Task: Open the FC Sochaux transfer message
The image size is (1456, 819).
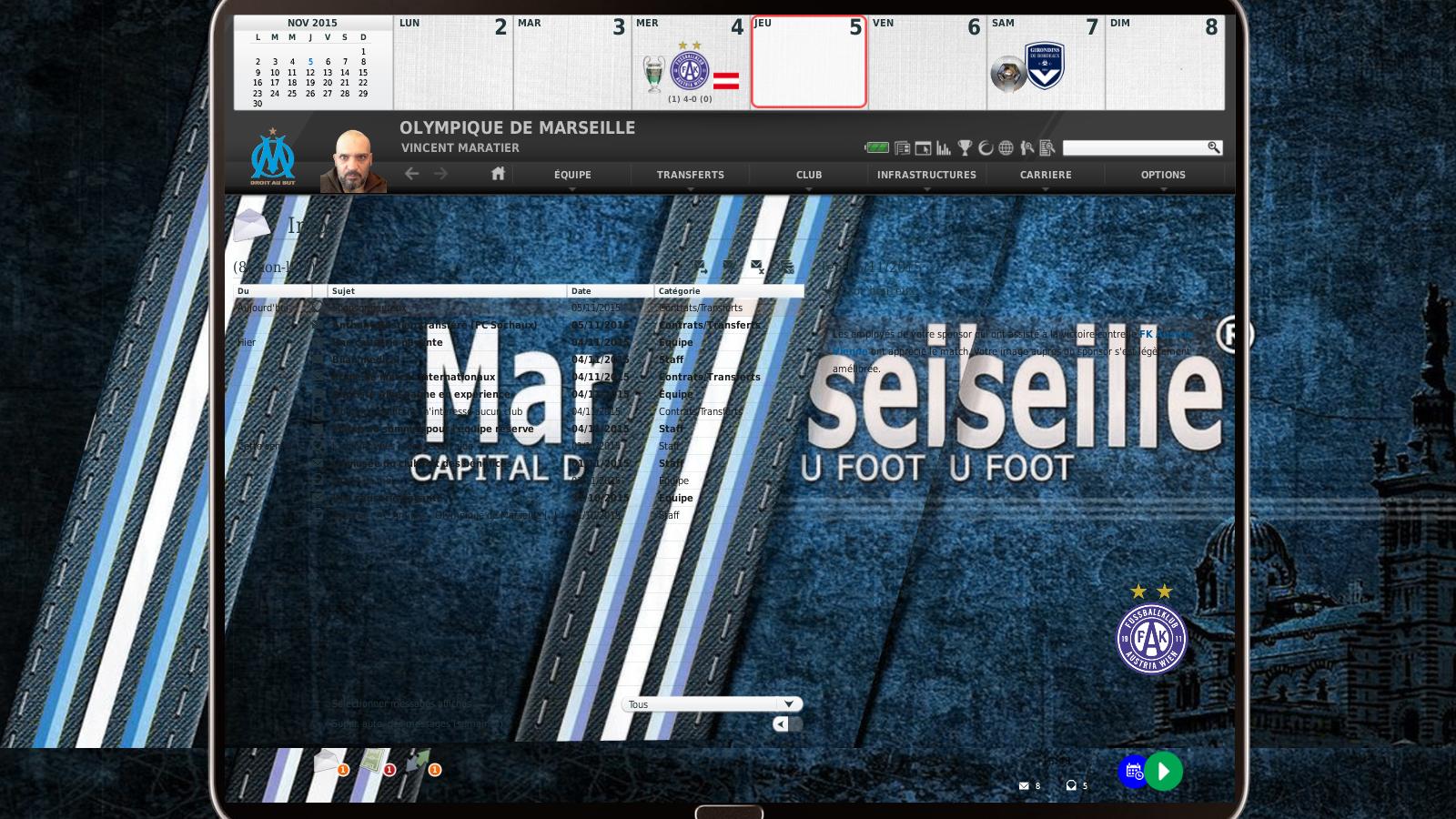Action: point(519,325)
